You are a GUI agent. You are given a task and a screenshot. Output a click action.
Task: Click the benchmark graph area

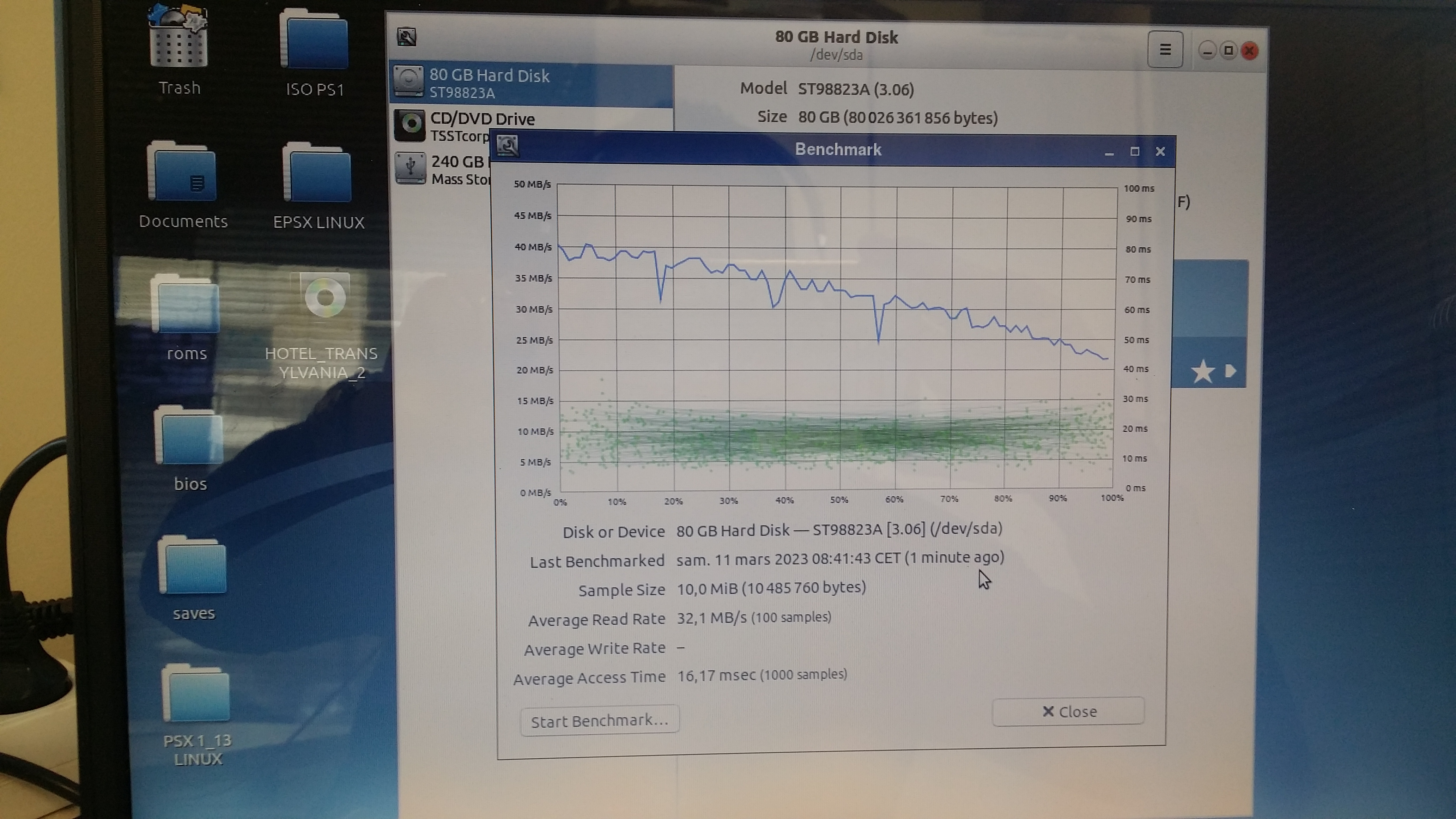point(837,339)
